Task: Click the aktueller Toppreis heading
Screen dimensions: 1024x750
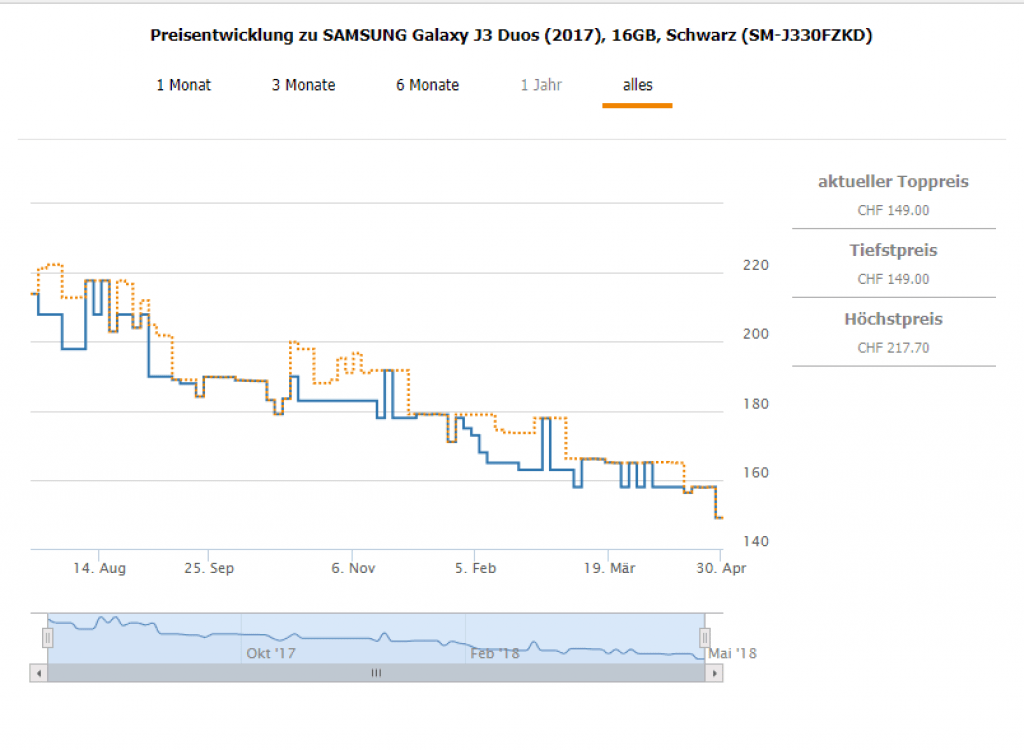Action: (893, 182)
